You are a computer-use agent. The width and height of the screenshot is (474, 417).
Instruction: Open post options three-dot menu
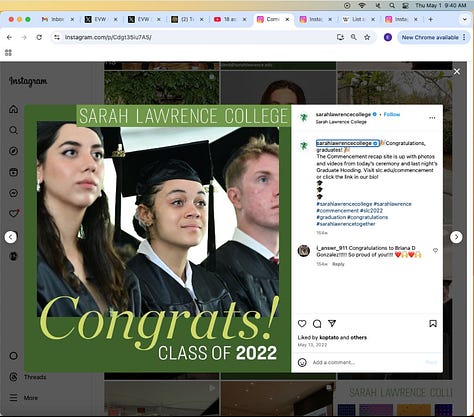point(432,118)
